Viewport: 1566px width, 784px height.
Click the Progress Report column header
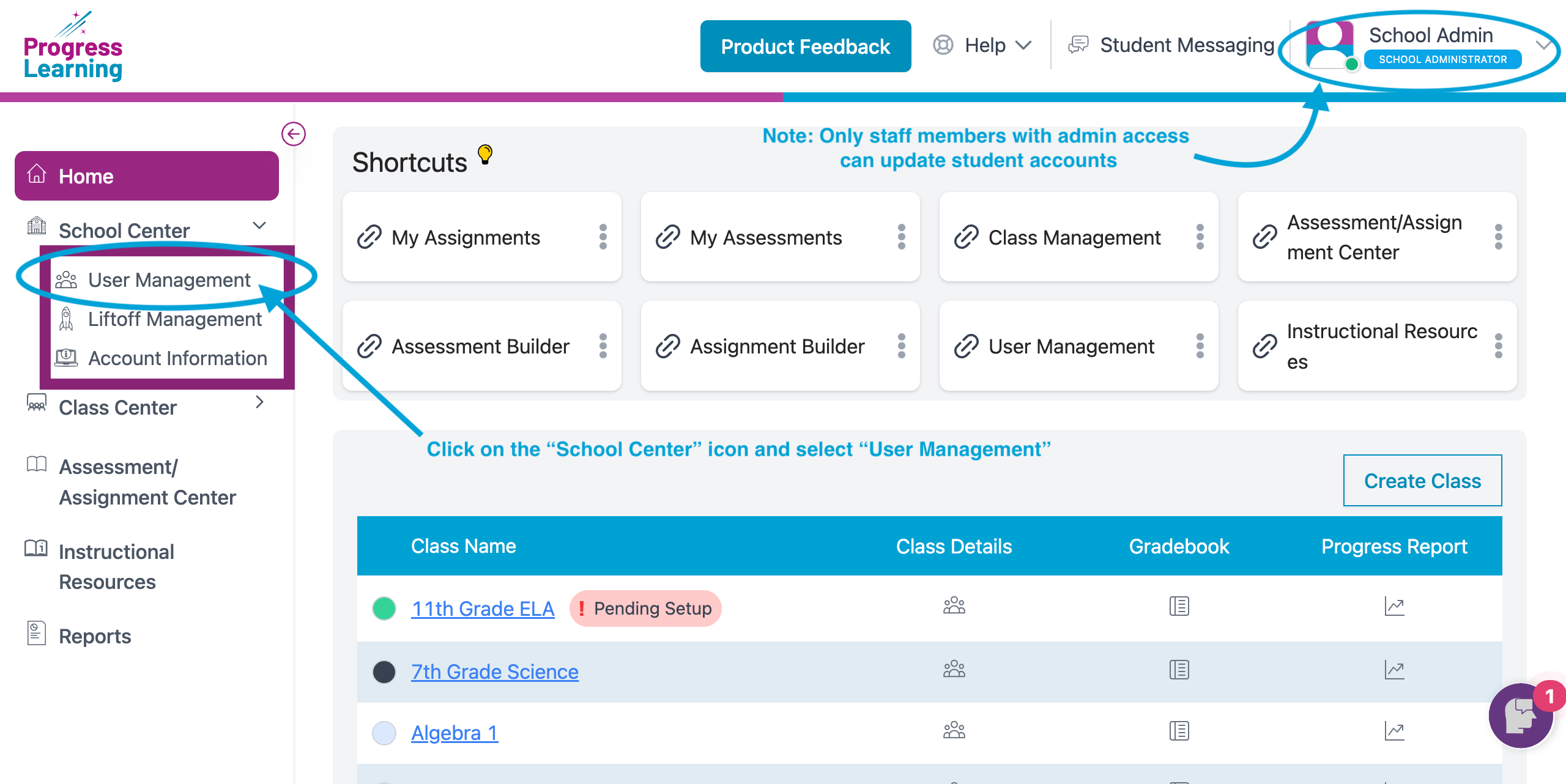tap(1394, 545)
